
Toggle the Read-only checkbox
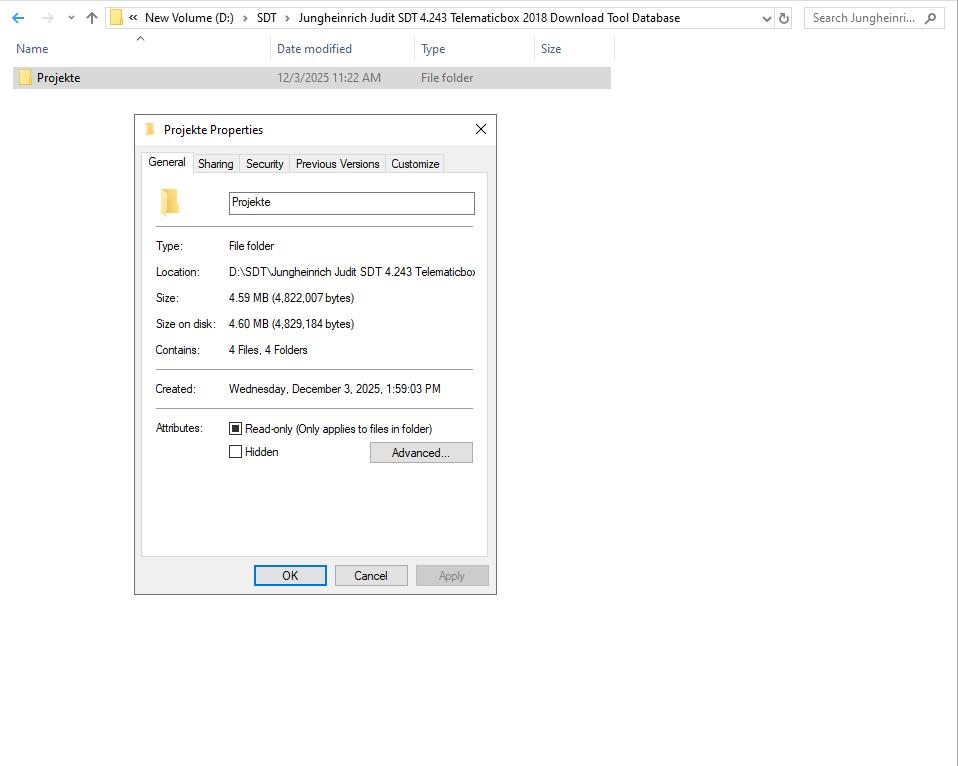(x=235, y=429)
